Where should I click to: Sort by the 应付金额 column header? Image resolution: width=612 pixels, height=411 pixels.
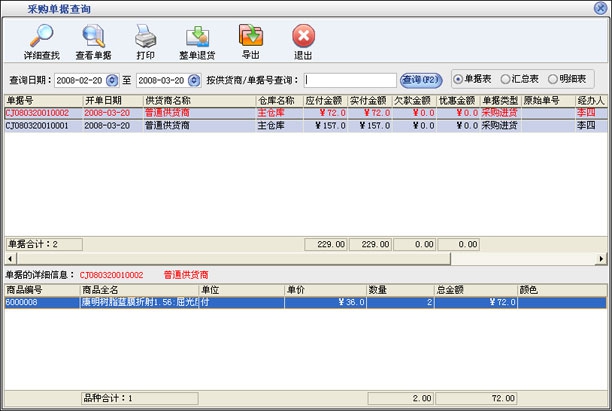tap(324, 101)
